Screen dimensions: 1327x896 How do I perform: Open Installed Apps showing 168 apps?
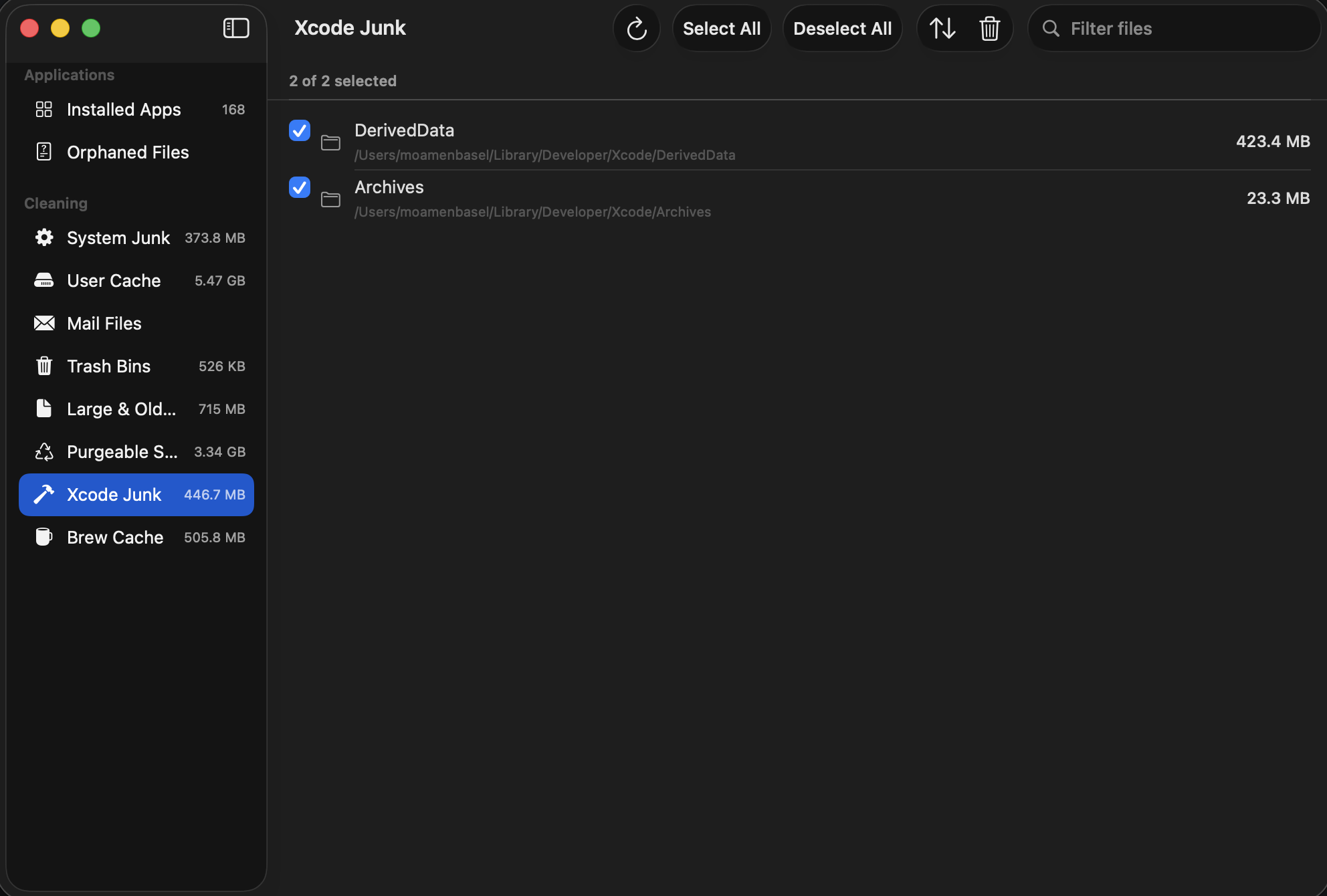(123, 109)
